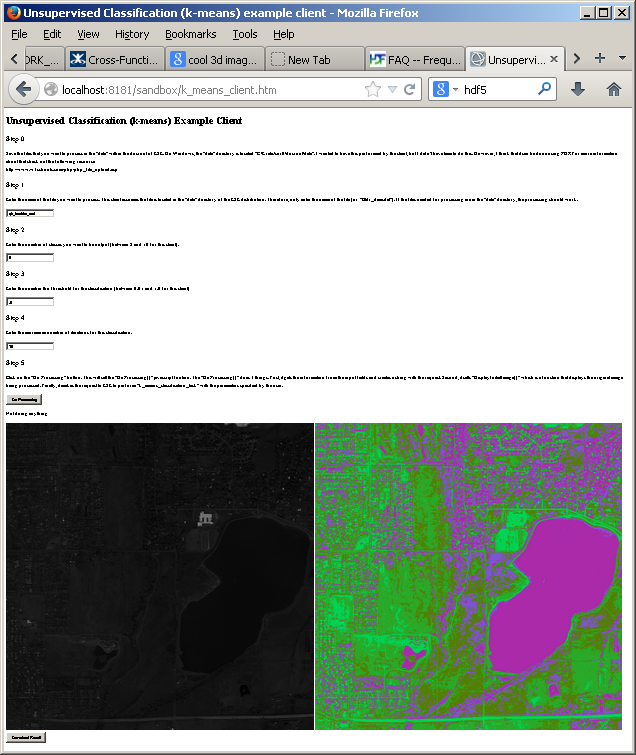
Task: Maximize the Firefox window
Action: click(603, 13)
